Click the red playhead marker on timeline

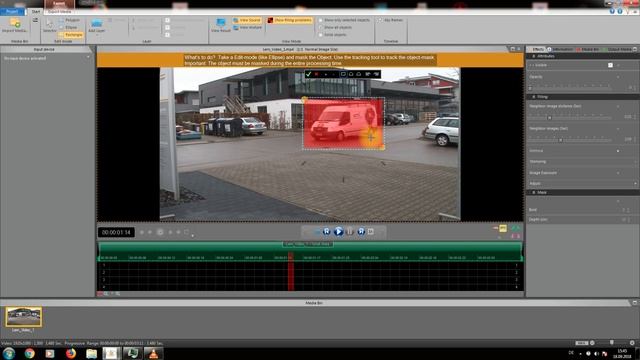(x=291, y=271)
